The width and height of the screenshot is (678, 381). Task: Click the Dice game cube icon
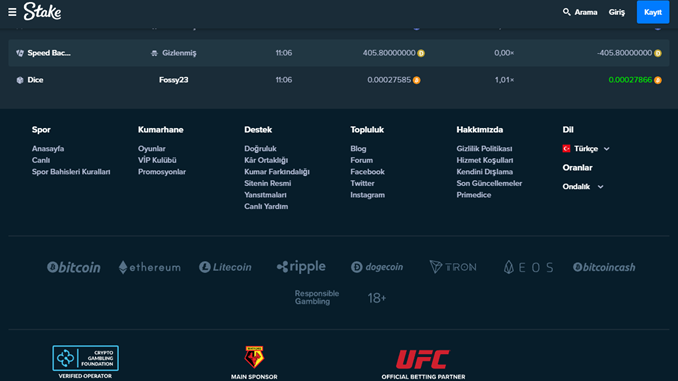tap(20, 80)
